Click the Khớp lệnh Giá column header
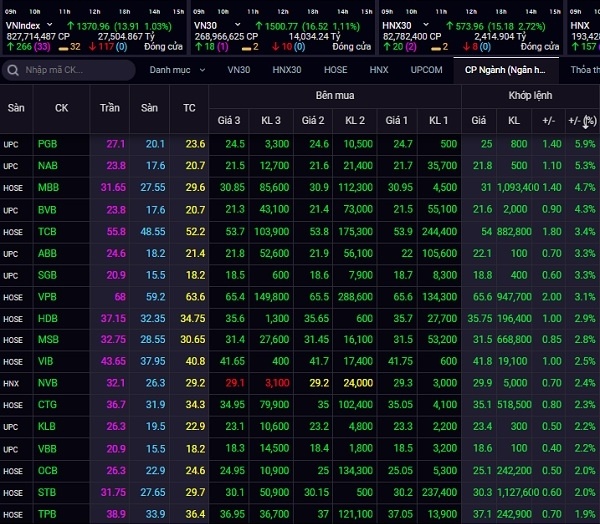 click(x=478, y=121)
